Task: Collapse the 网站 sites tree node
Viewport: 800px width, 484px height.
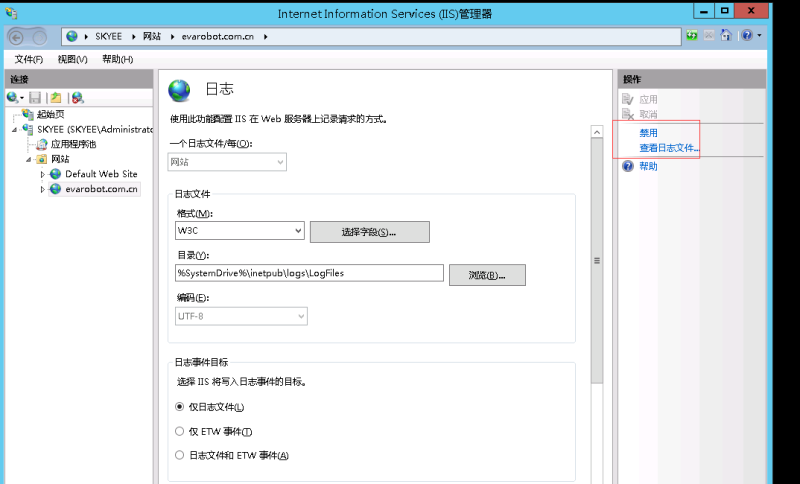Action: 29,160
